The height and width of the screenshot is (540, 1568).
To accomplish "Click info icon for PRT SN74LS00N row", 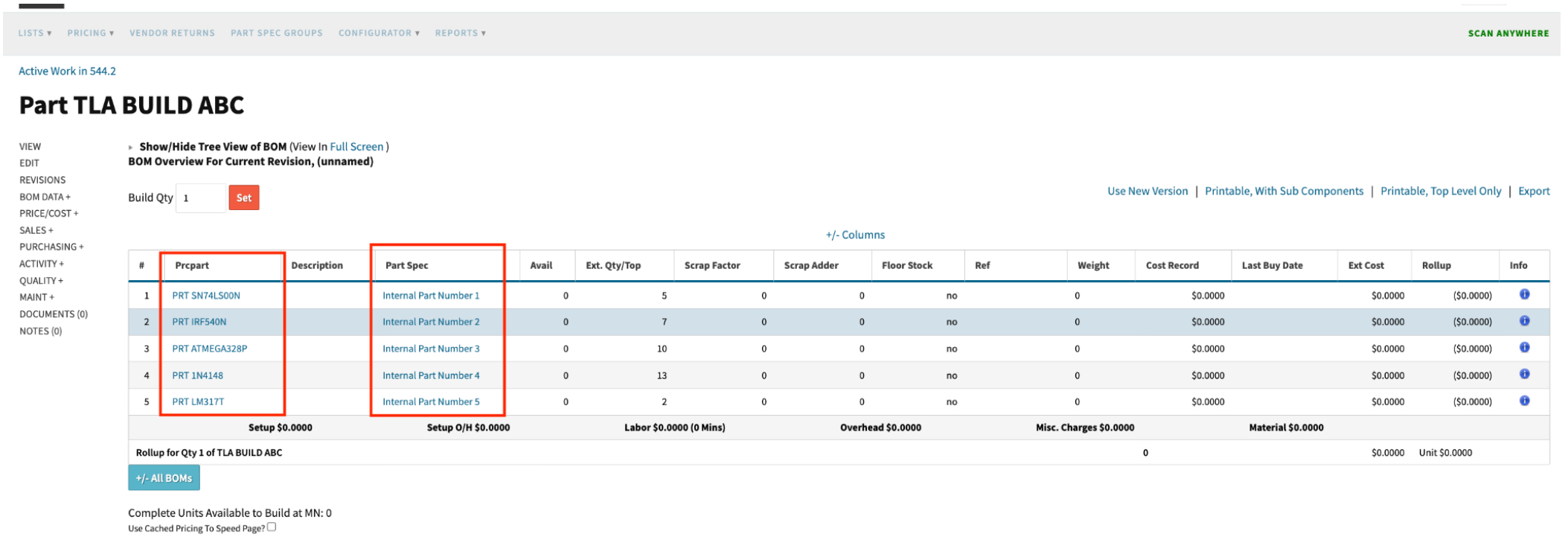I will (1524, 295).
